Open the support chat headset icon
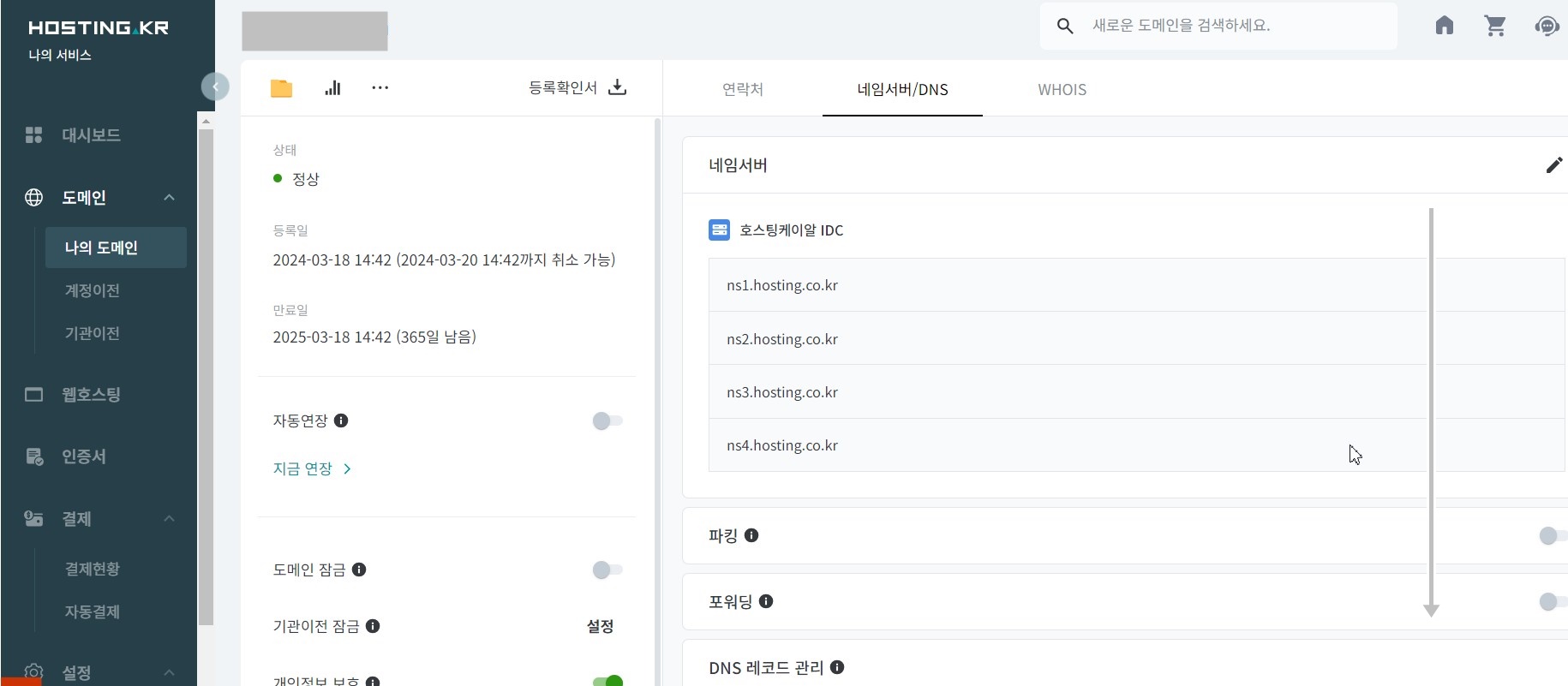Viewport: 1568px width, 686px height. click(1547, 26)
